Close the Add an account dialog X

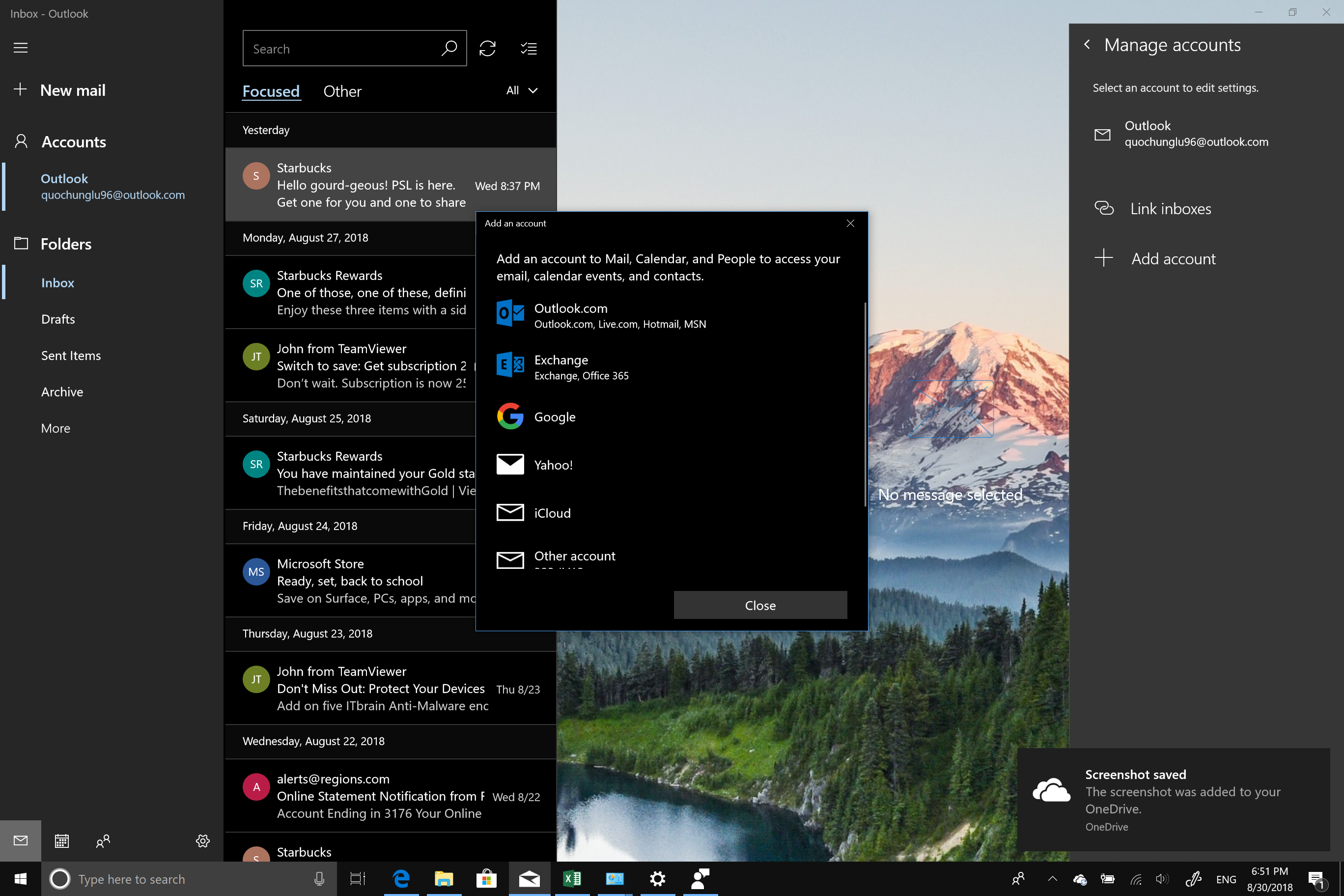[x=850, y=224]
